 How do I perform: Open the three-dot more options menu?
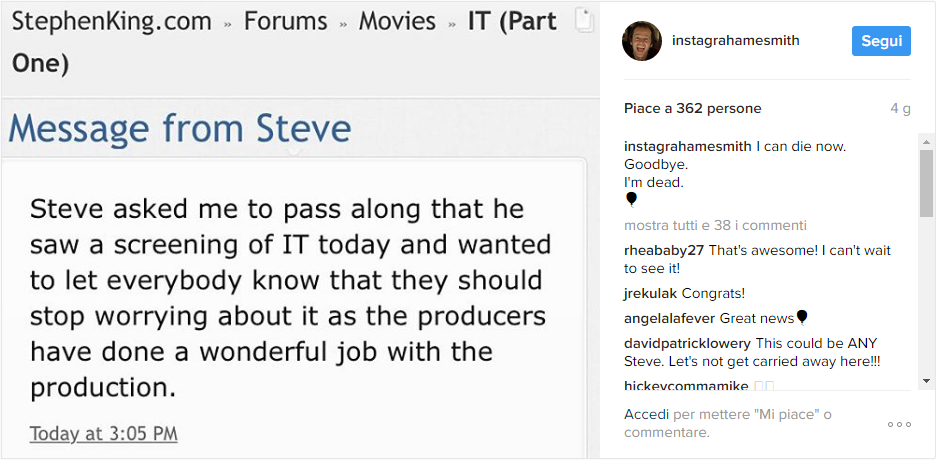[899, 425]
